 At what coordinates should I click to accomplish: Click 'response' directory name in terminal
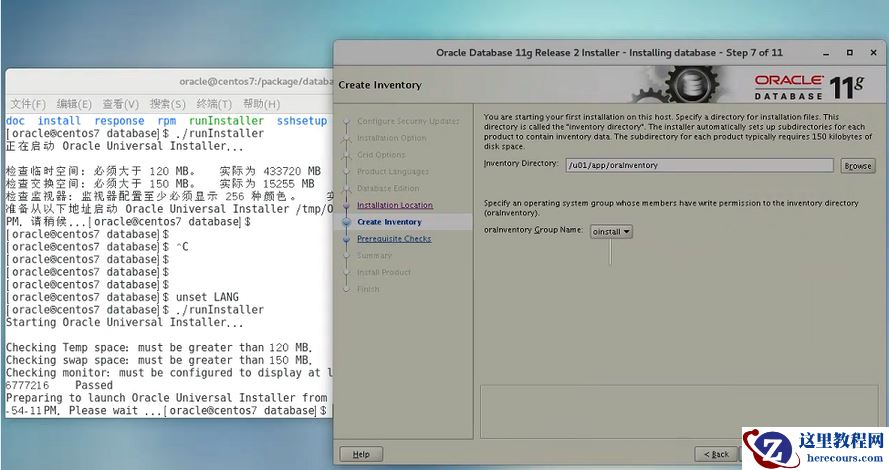119,121
